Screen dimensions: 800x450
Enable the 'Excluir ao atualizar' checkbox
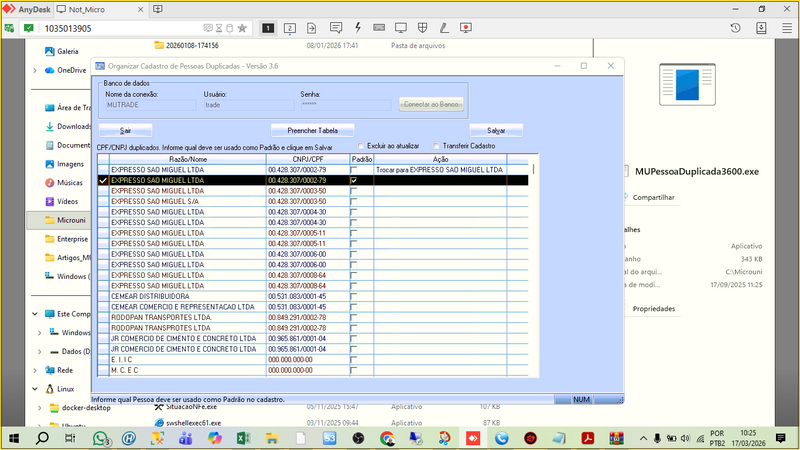361,147
